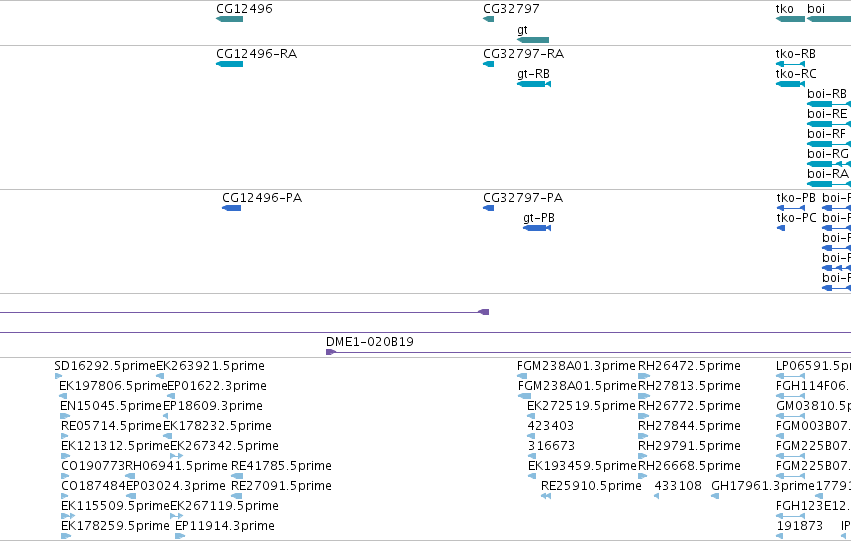Open the EK197806.5prime EST label

pyautogui.click(x=113, y=386)
